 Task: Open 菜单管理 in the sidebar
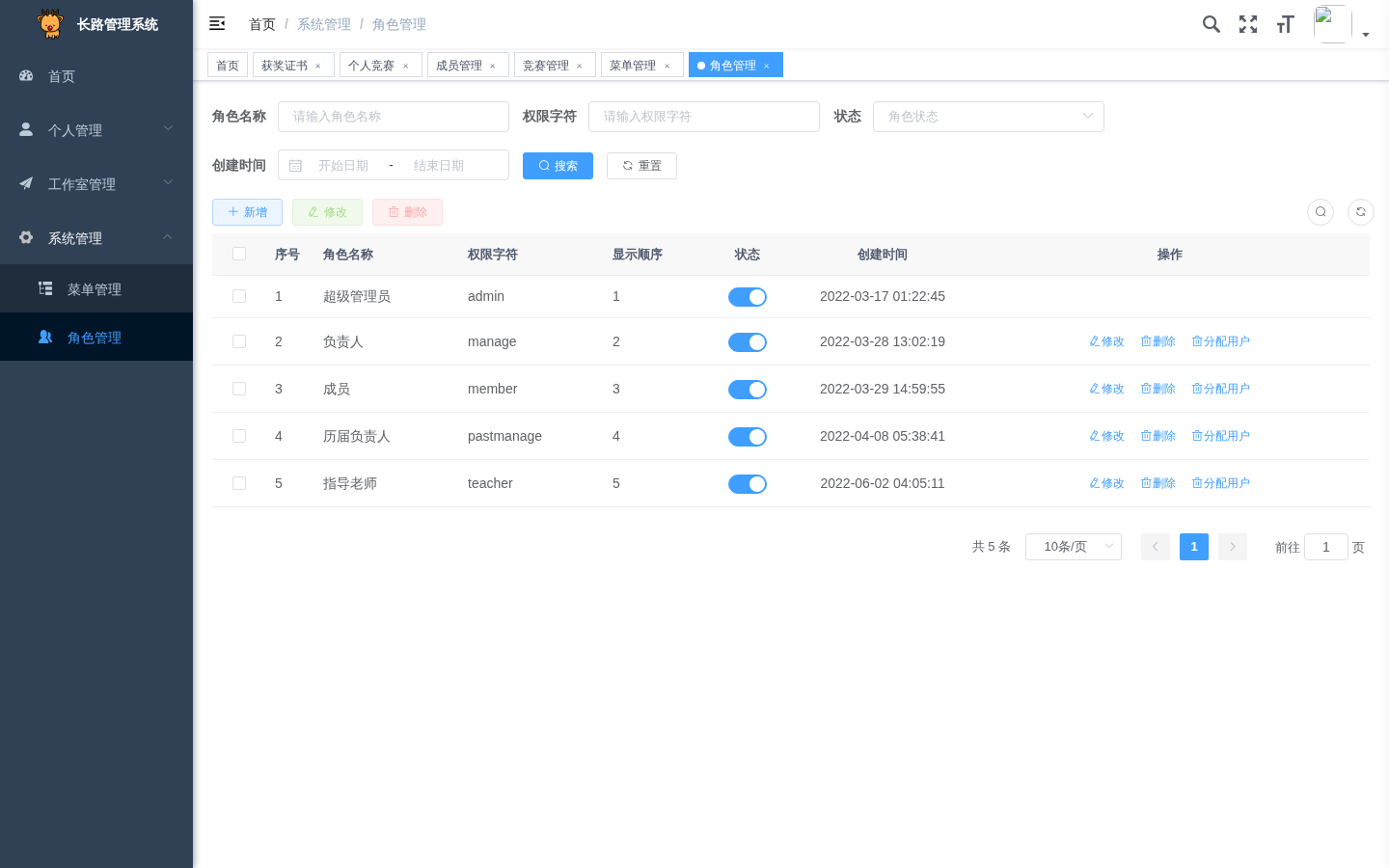point(96,288)
